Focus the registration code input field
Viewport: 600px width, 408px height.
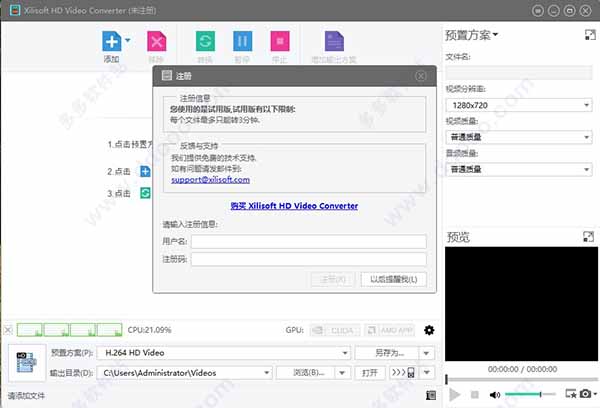pyautogui.click(x=309, y=259)
